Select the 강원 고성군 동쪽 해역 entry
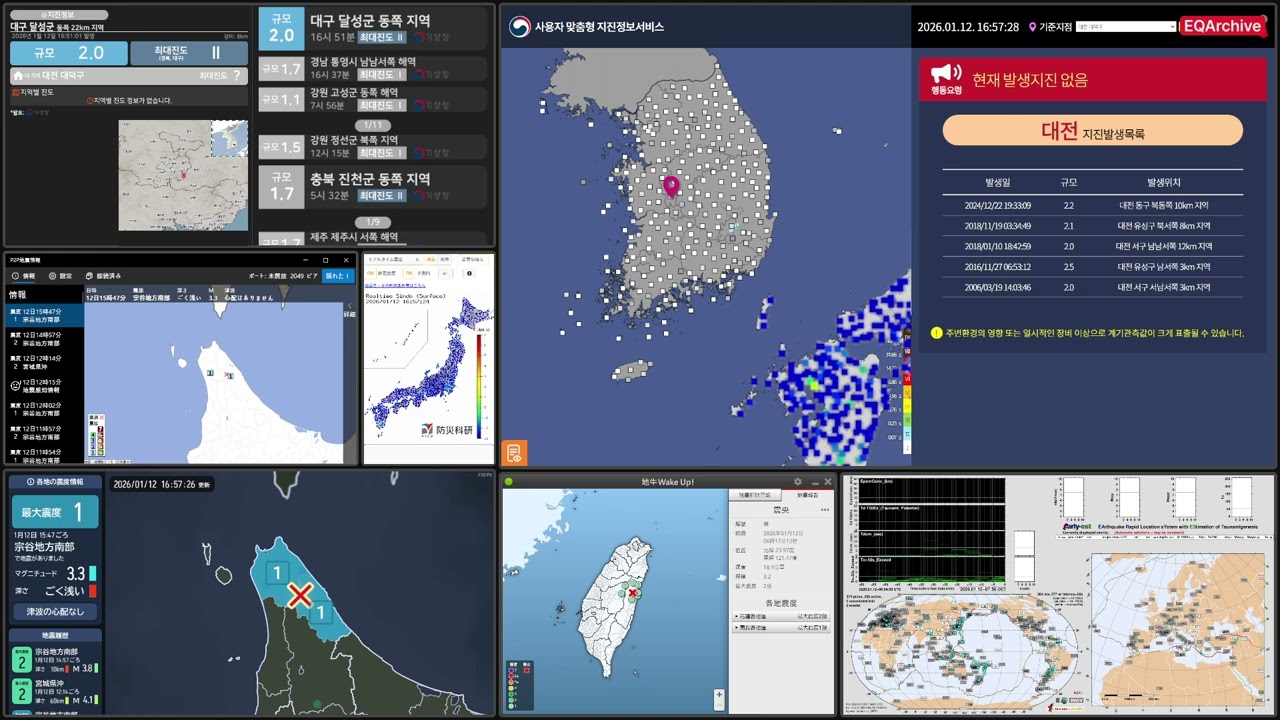 tap(372, 99)
